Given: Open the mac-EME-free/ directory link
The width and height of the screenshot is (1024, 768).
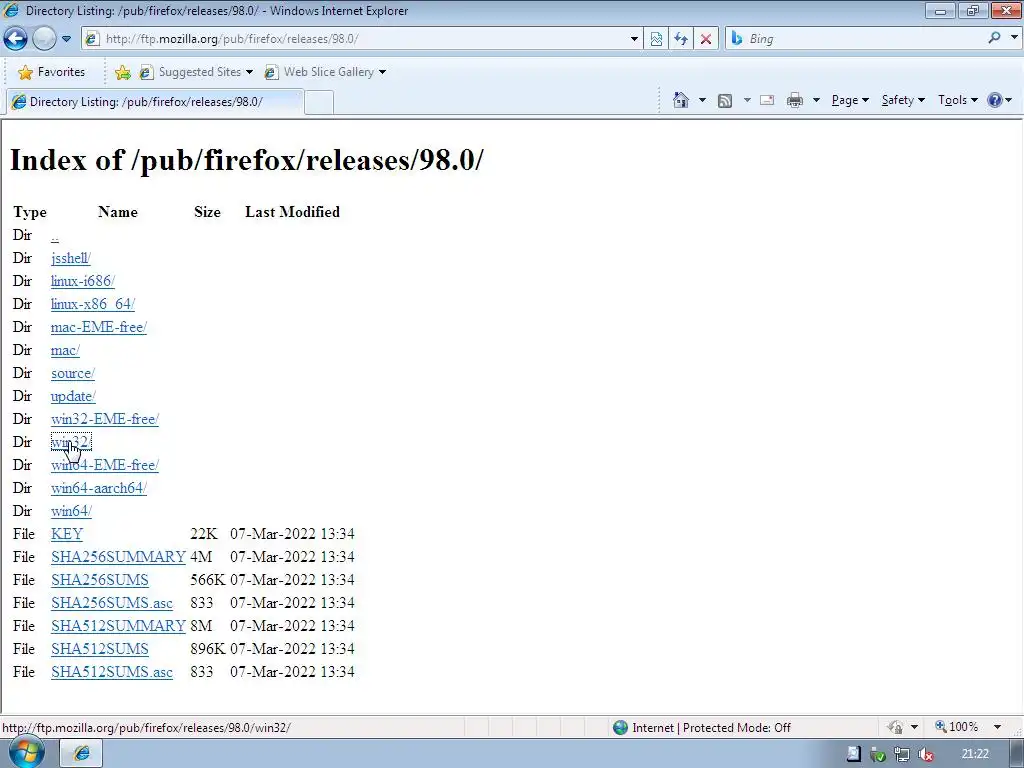Looking at the screenshot, I should [x=99, y=327].
